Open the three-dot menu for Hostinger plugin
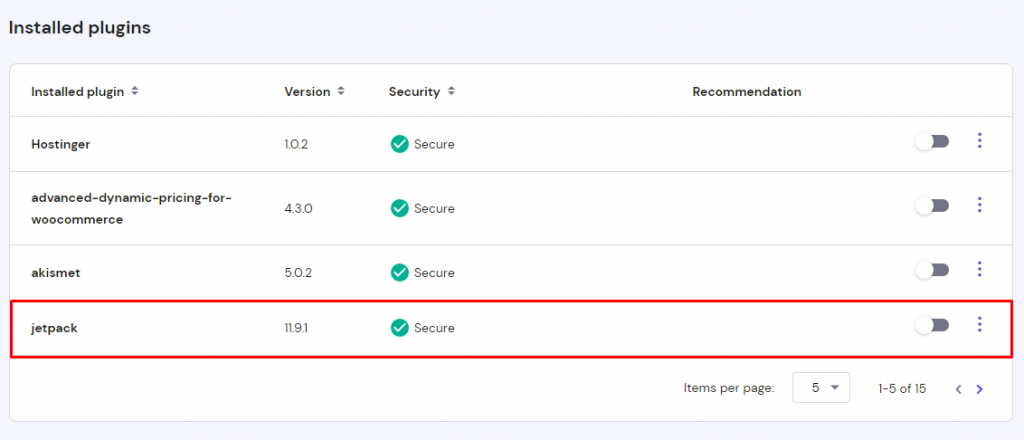 tap(979, 141)
